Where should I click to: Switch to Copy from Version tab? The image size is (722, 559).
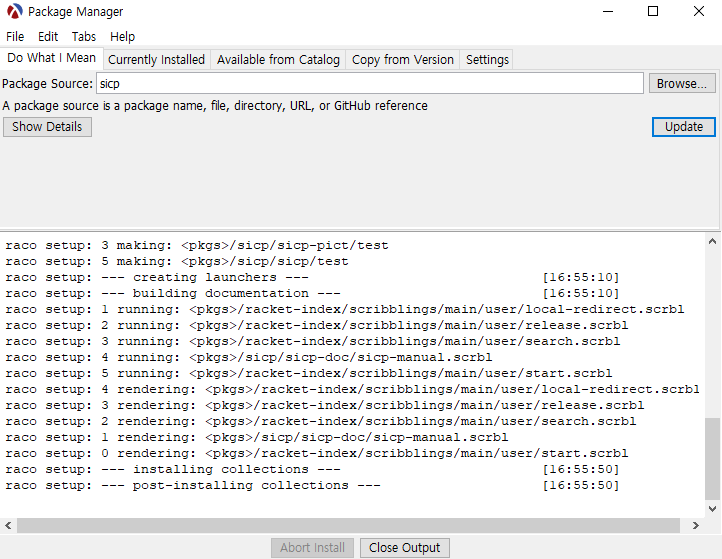pos(403,60)
